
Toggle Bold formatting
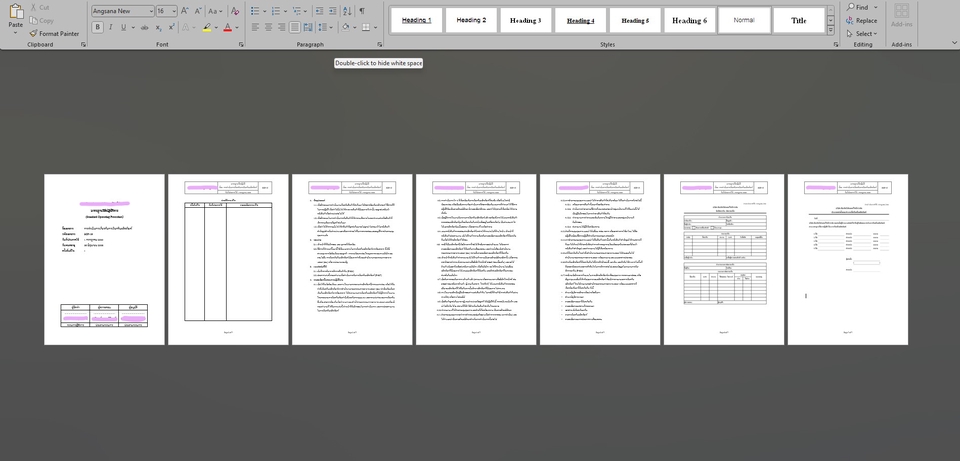tap(98, 28)
